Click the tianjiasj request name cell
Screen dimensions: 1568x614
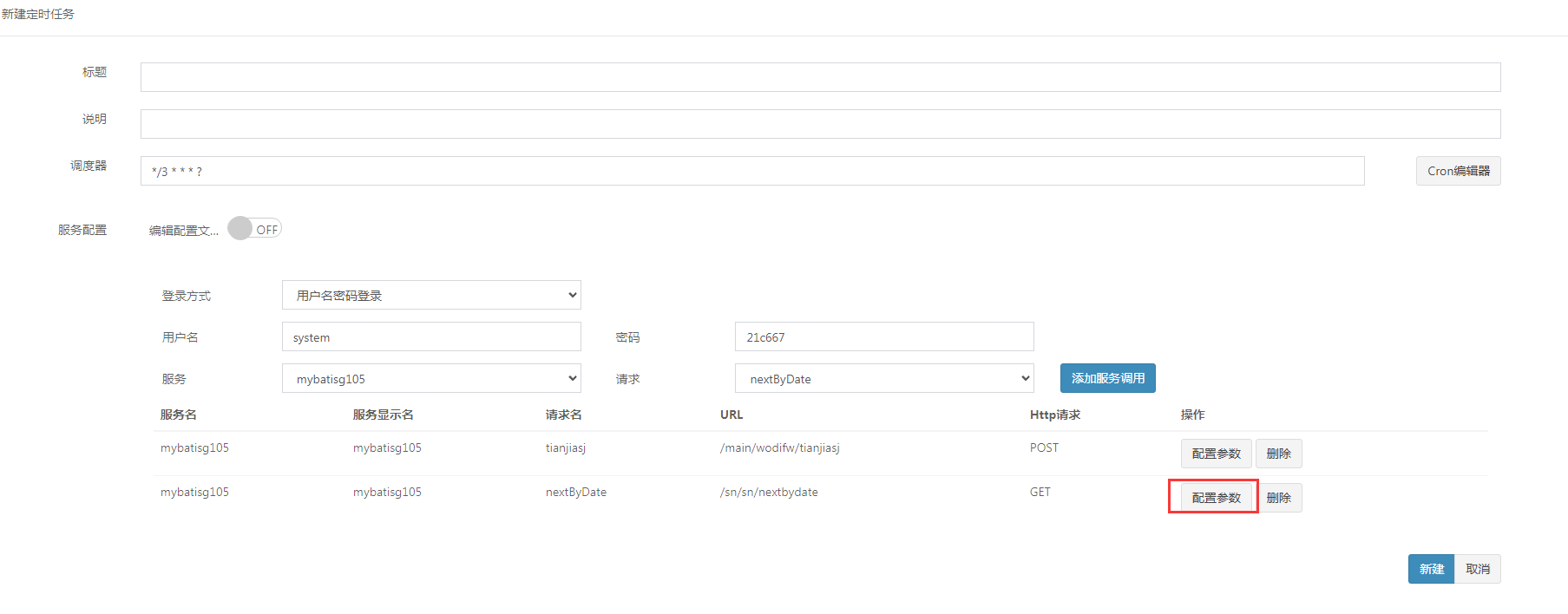(x=566, y=448)
